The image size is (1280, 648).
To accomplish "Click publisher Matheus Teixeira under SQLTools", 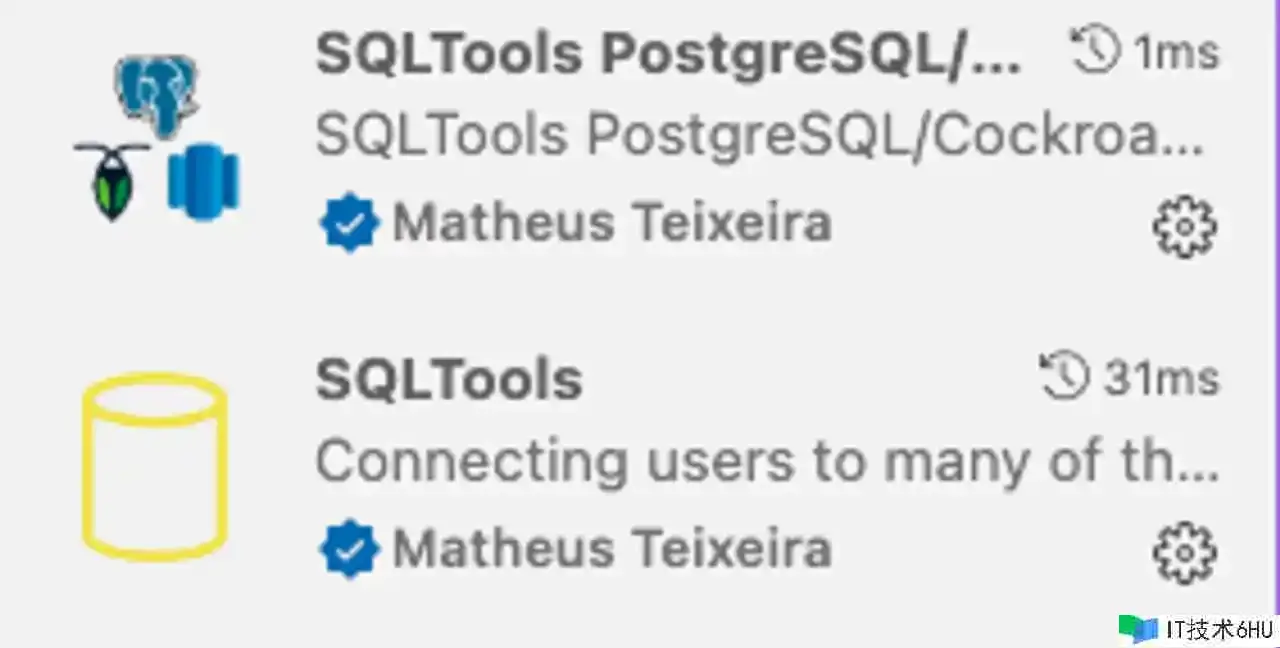I will coord(612,549).
